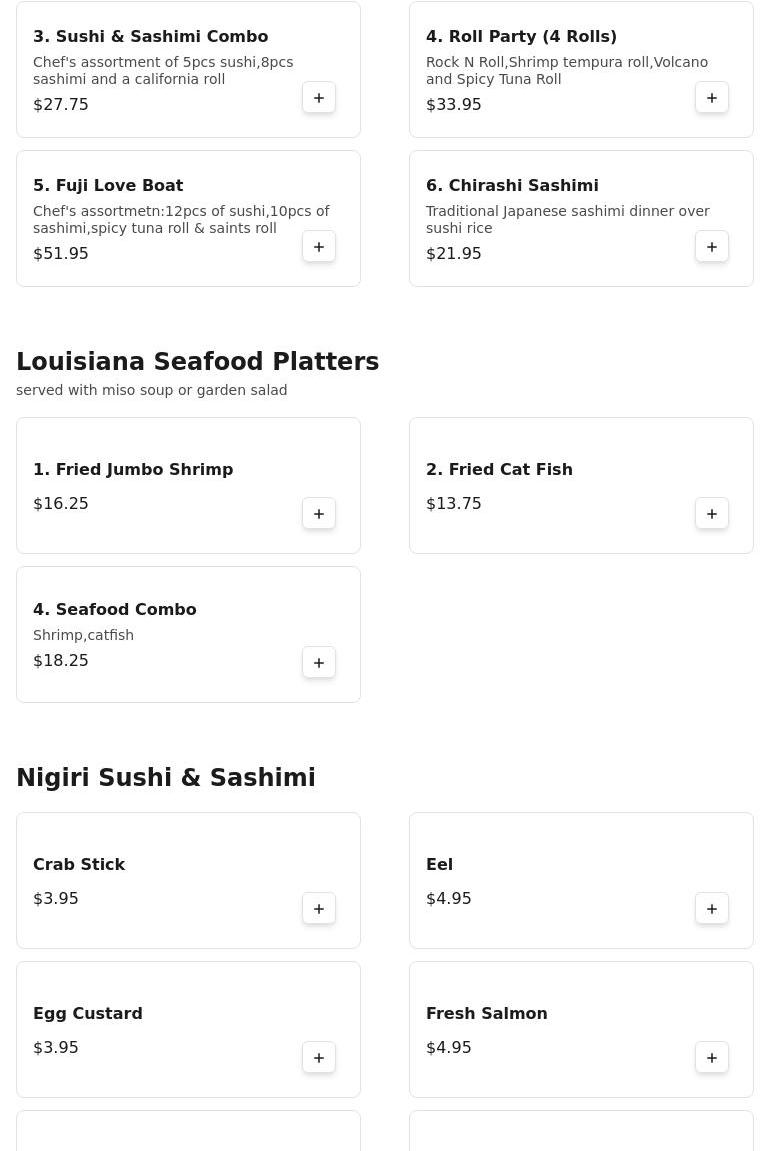This screenshot has width=770, height=1151.
Task: Click plus button for Fuji Love Boat
Action: pos(319,247)
